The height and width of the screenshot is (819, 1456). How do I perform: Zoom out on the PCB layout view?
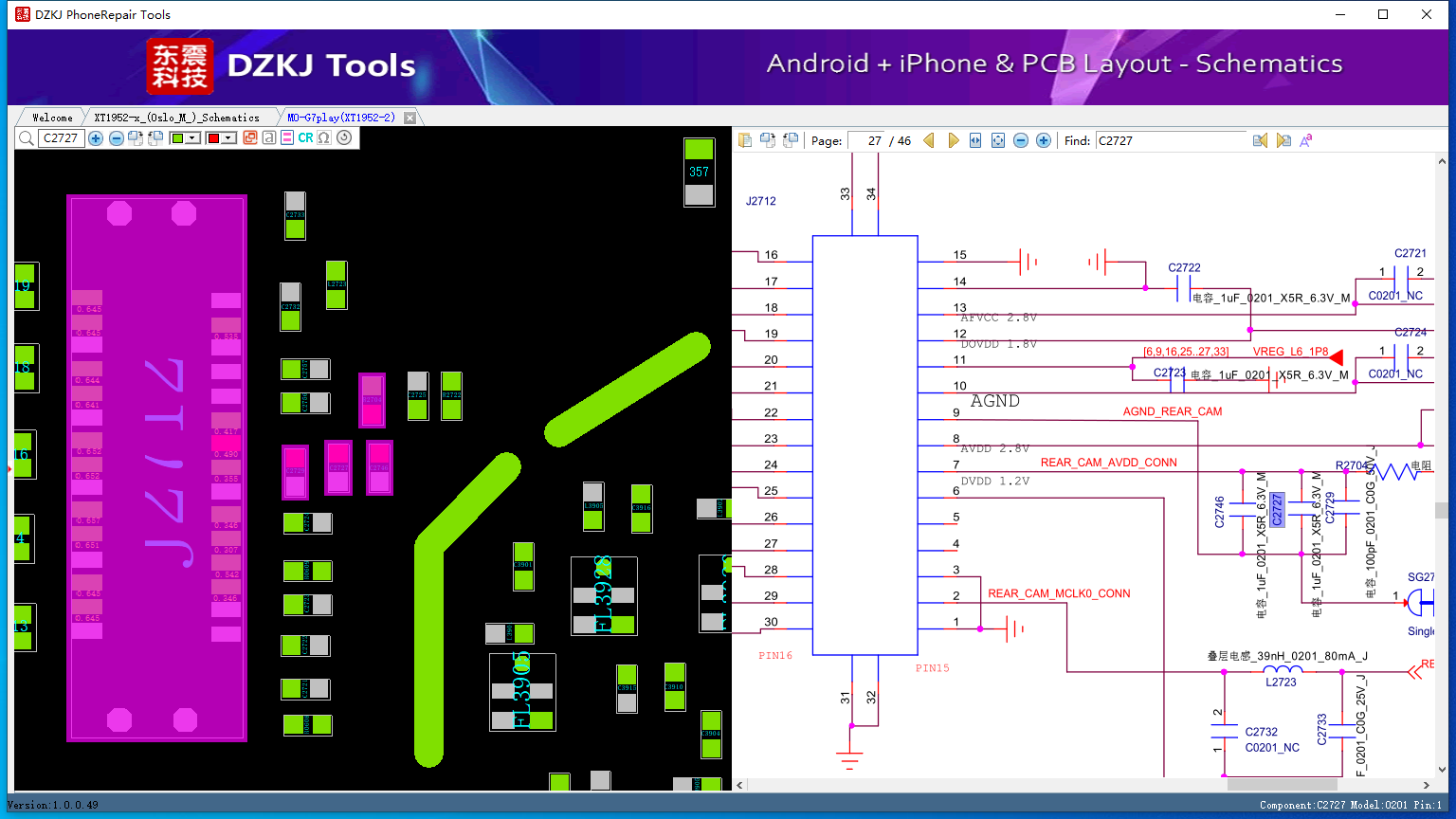[117, 138]
